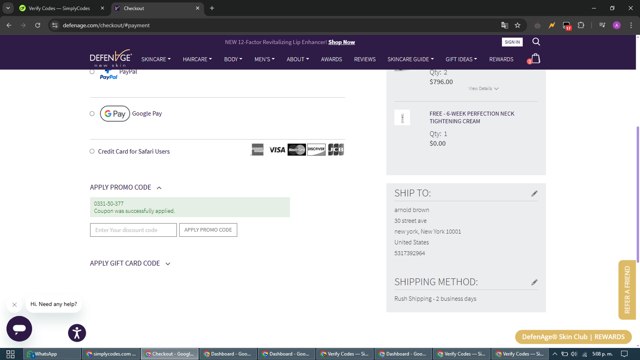Click the Apply Promo Code button
Screen dimensions: 640x360
[x=208, y=230]
